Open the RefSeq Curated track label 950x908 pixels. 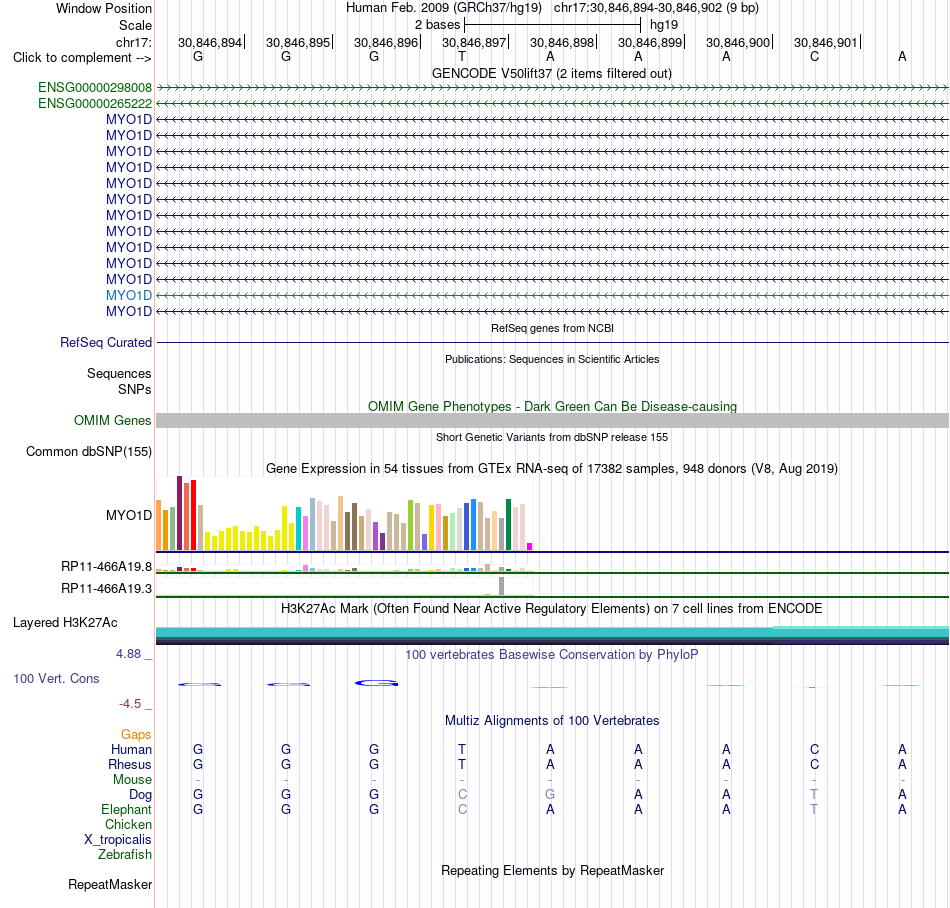tap(106, 343)
